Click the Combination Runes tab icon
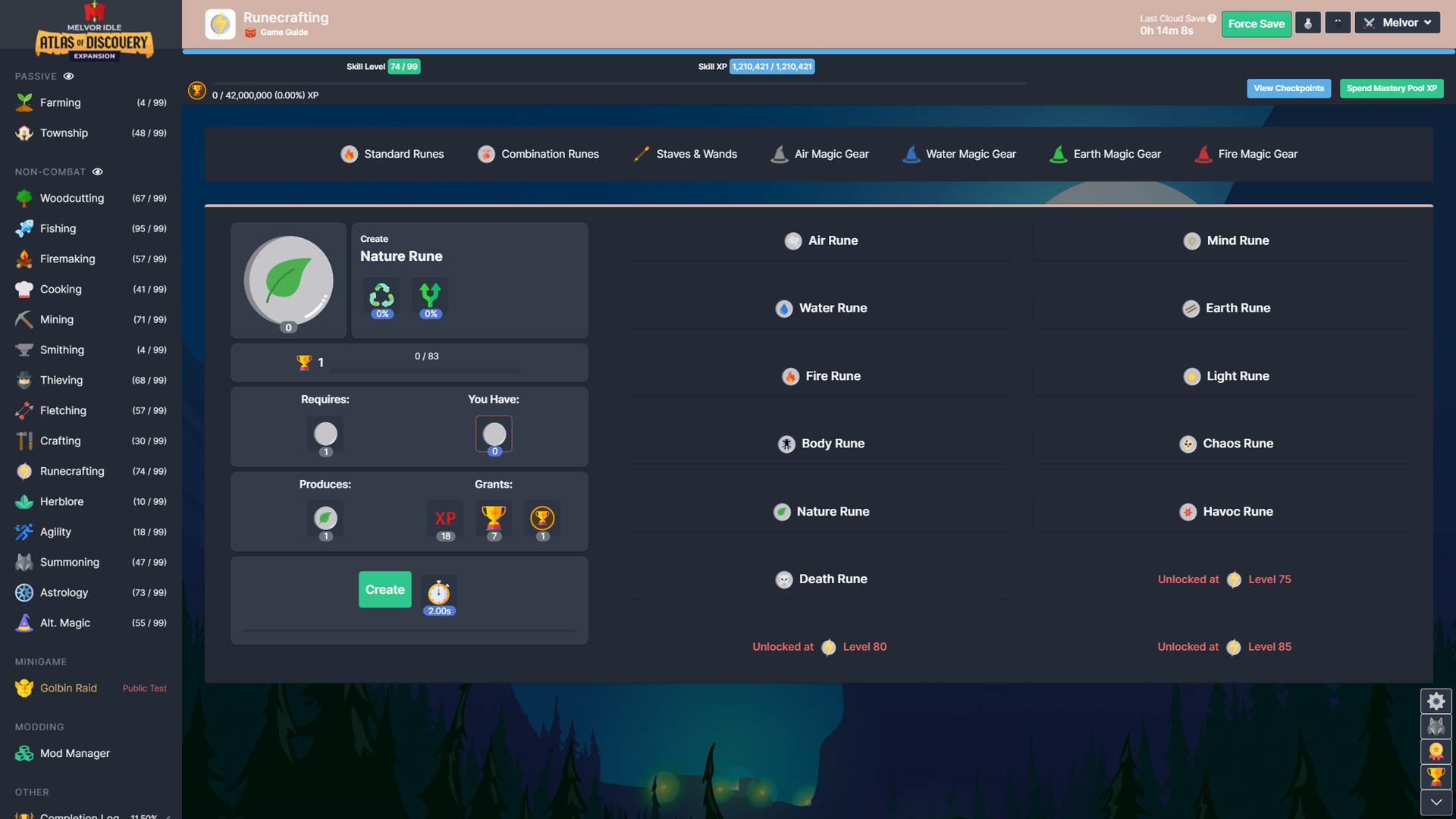This screenshot has width=1456, height=819. (x=485, y=155)
